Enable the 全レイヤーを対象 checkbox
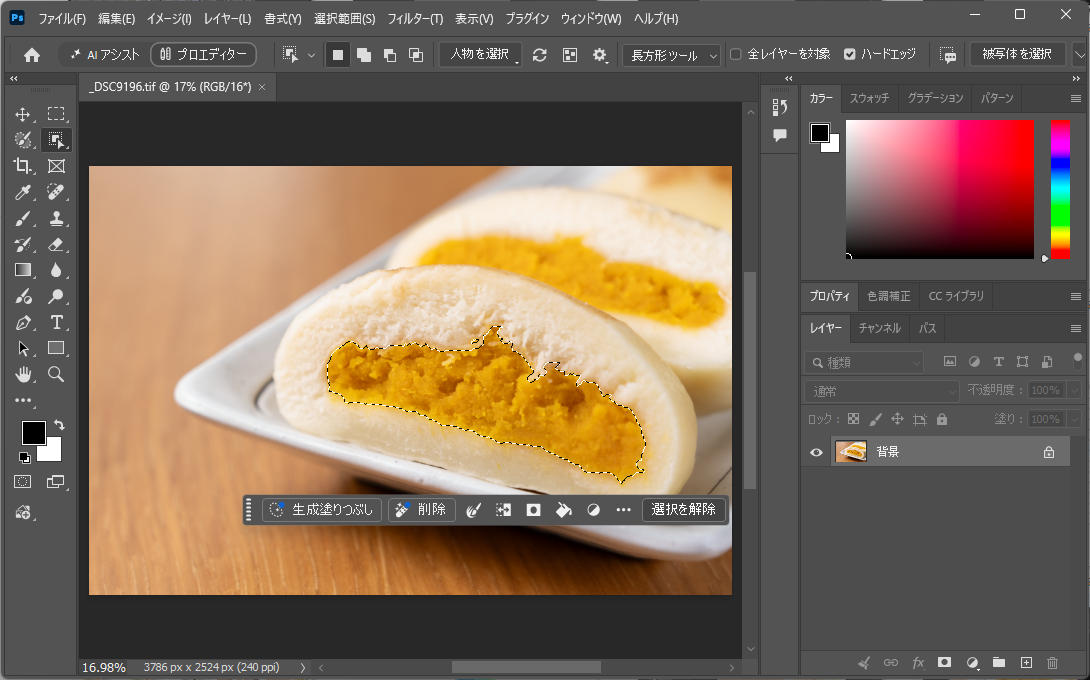 735,54
